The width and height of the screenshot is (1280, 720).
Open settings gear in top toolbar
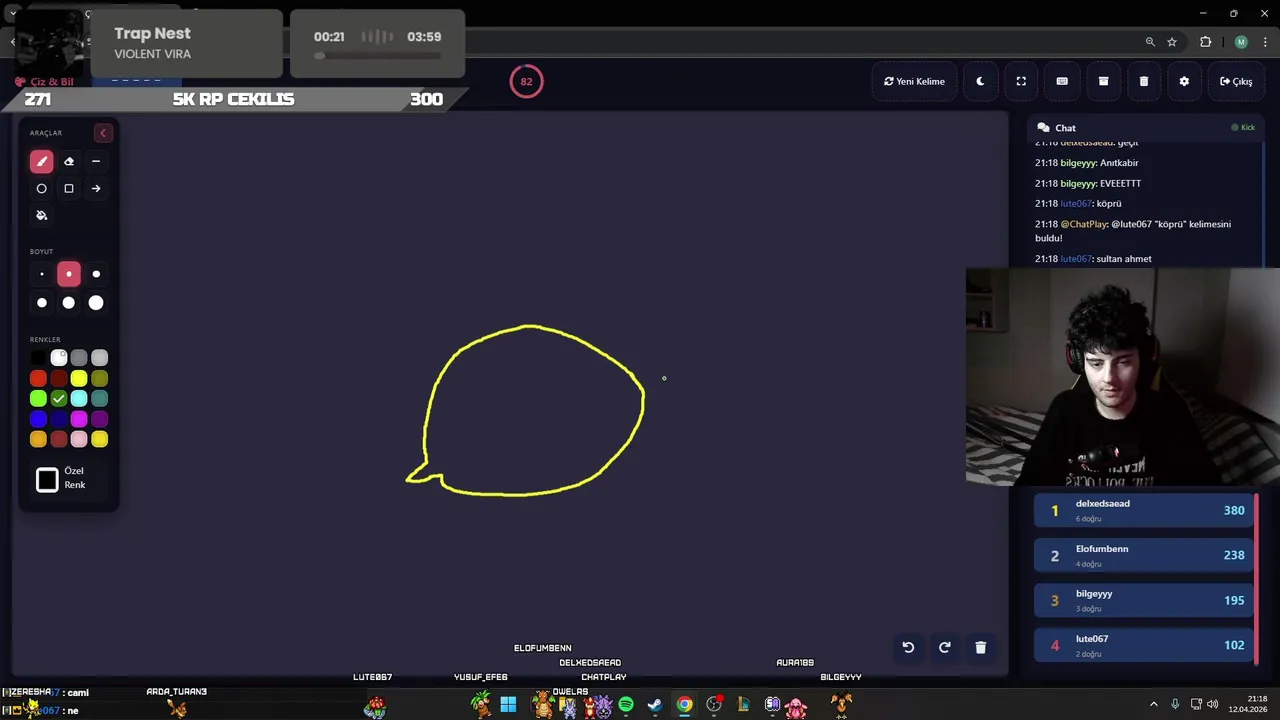(x=1184, y=81)
